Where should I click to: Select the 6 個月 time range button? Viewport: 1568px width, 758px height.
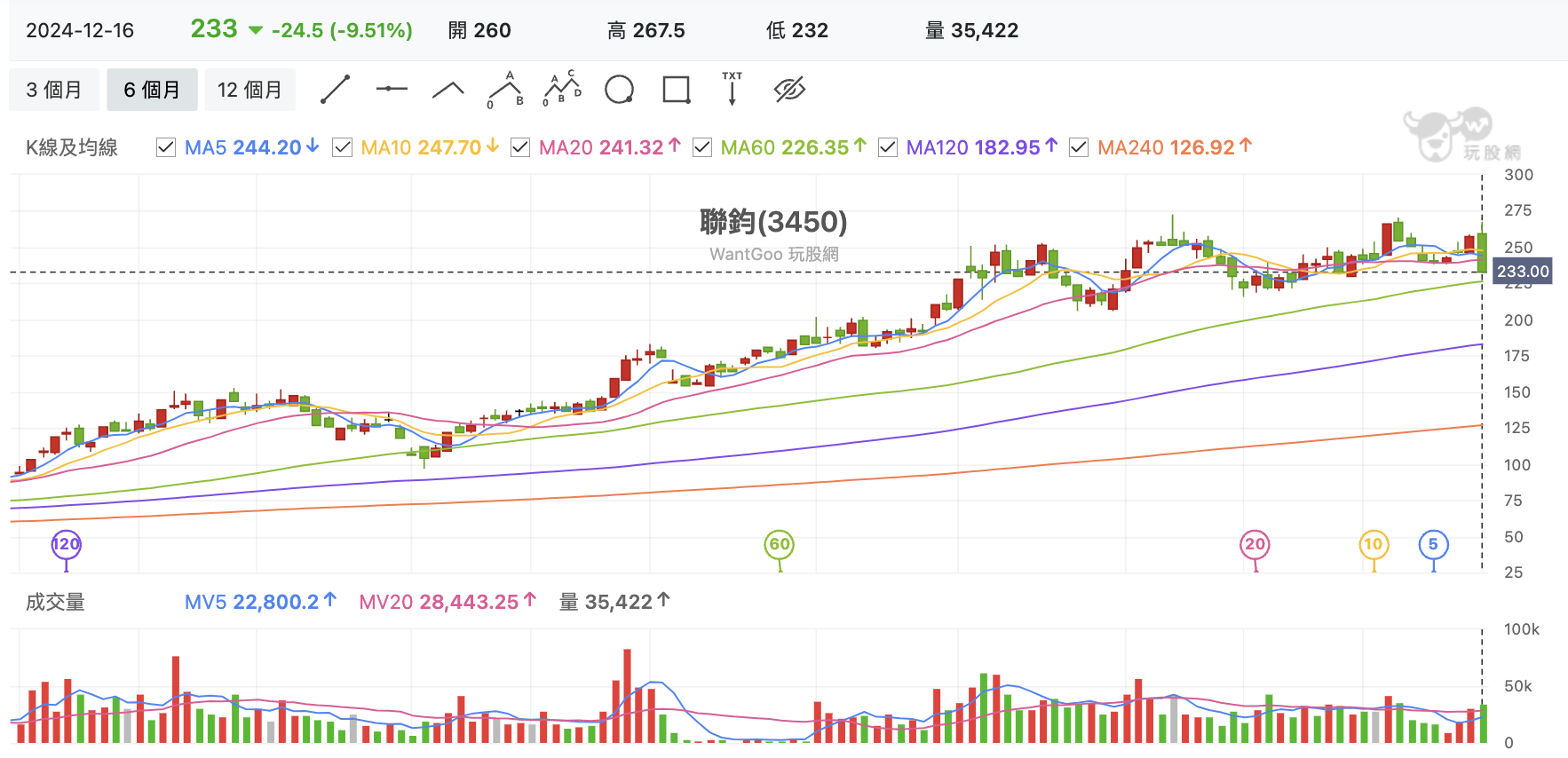click(152, 90)
